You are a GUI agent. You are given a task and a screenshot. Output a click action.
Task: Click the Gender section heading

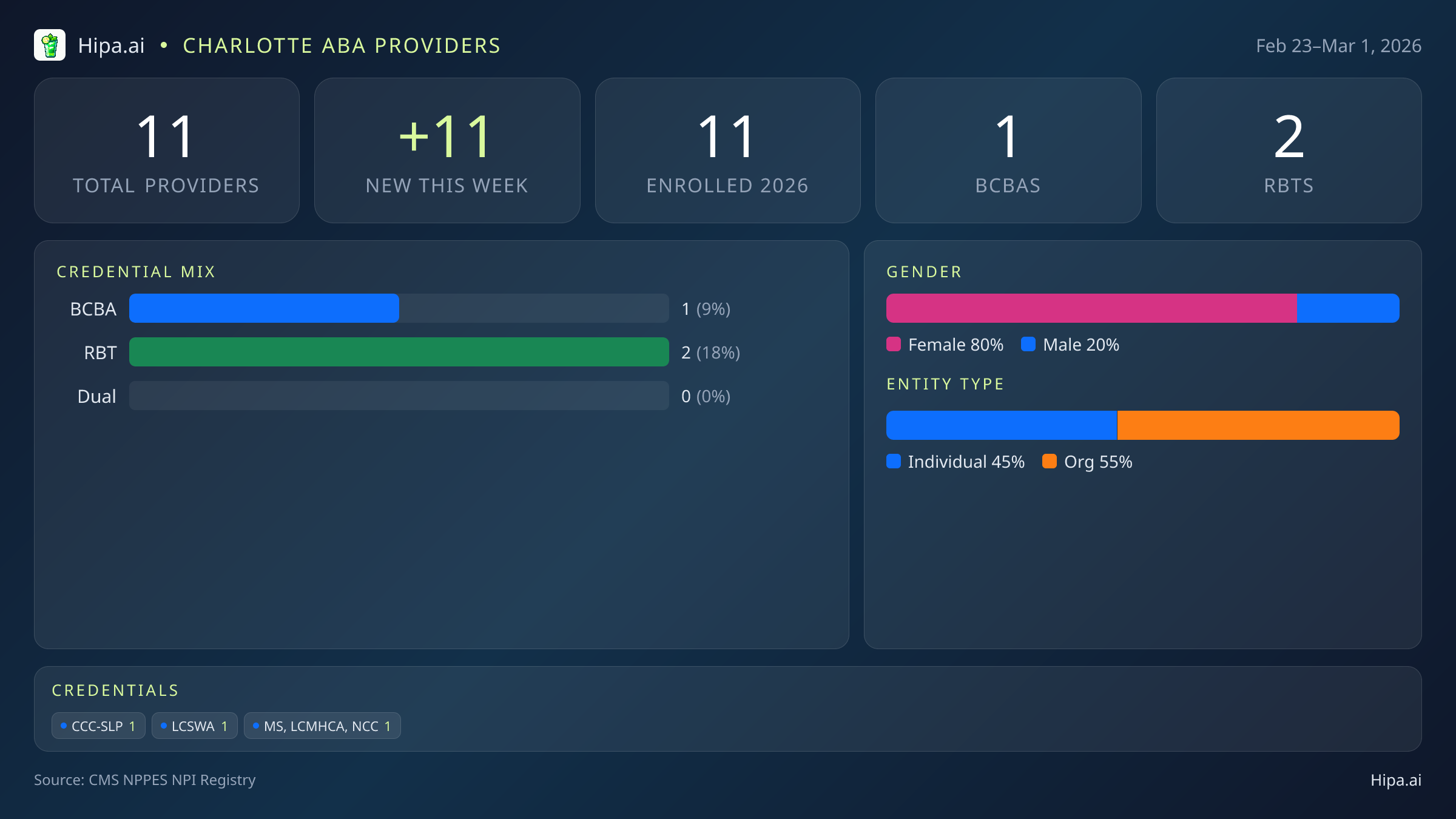pyautogui.click(x=925, y=272)
